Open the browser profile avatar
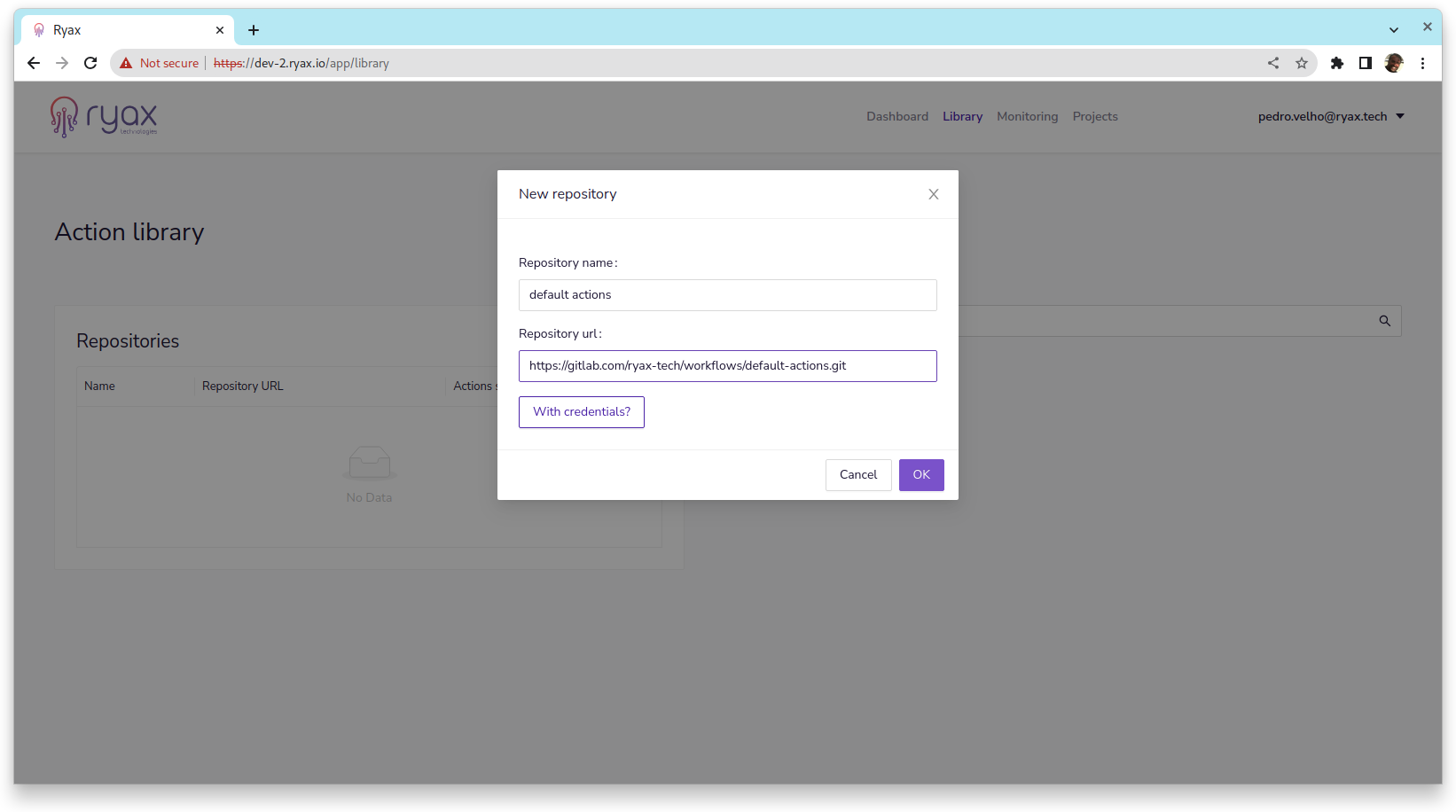Viewport: 1456px width, 812px height. tap(1394, 63)
